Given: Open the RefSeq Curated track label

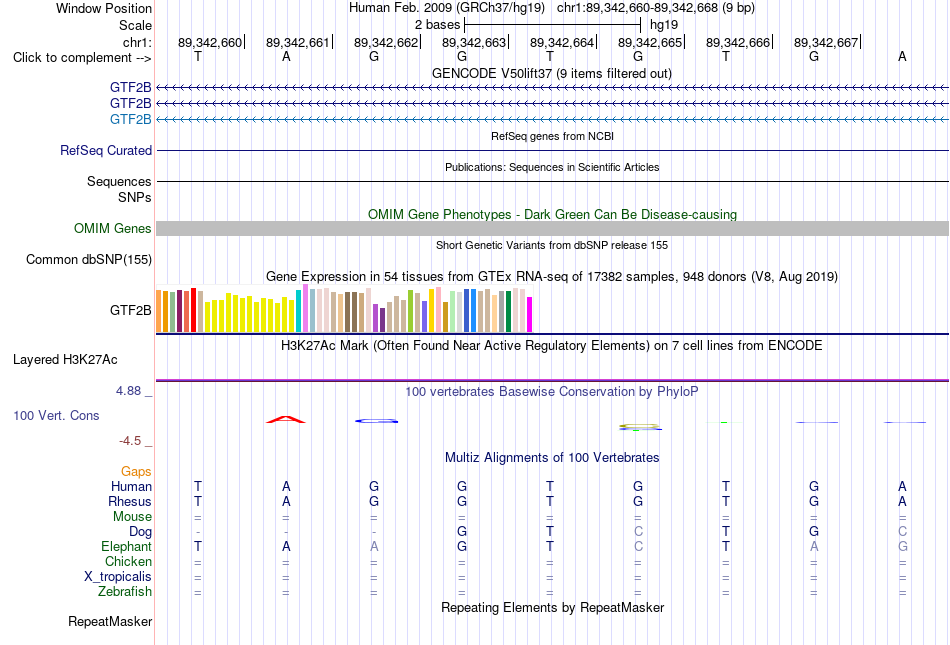Looking at the screenshot, I should pos(106,150).
